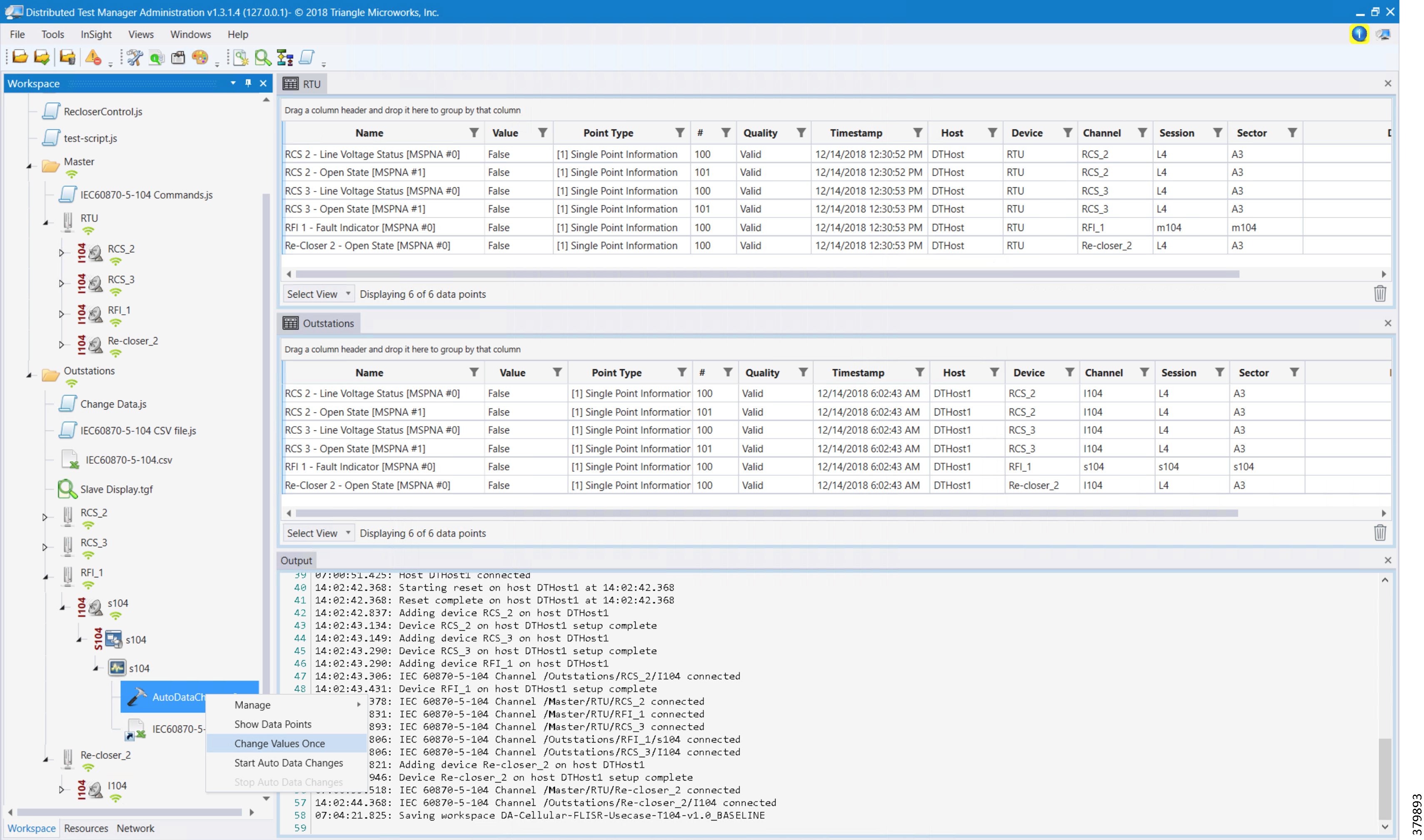Viewport: 1424px width, 840px height.
Task: Filter the Name column in the RTU table
Action: pyautogui.click(x=474, y=132)
